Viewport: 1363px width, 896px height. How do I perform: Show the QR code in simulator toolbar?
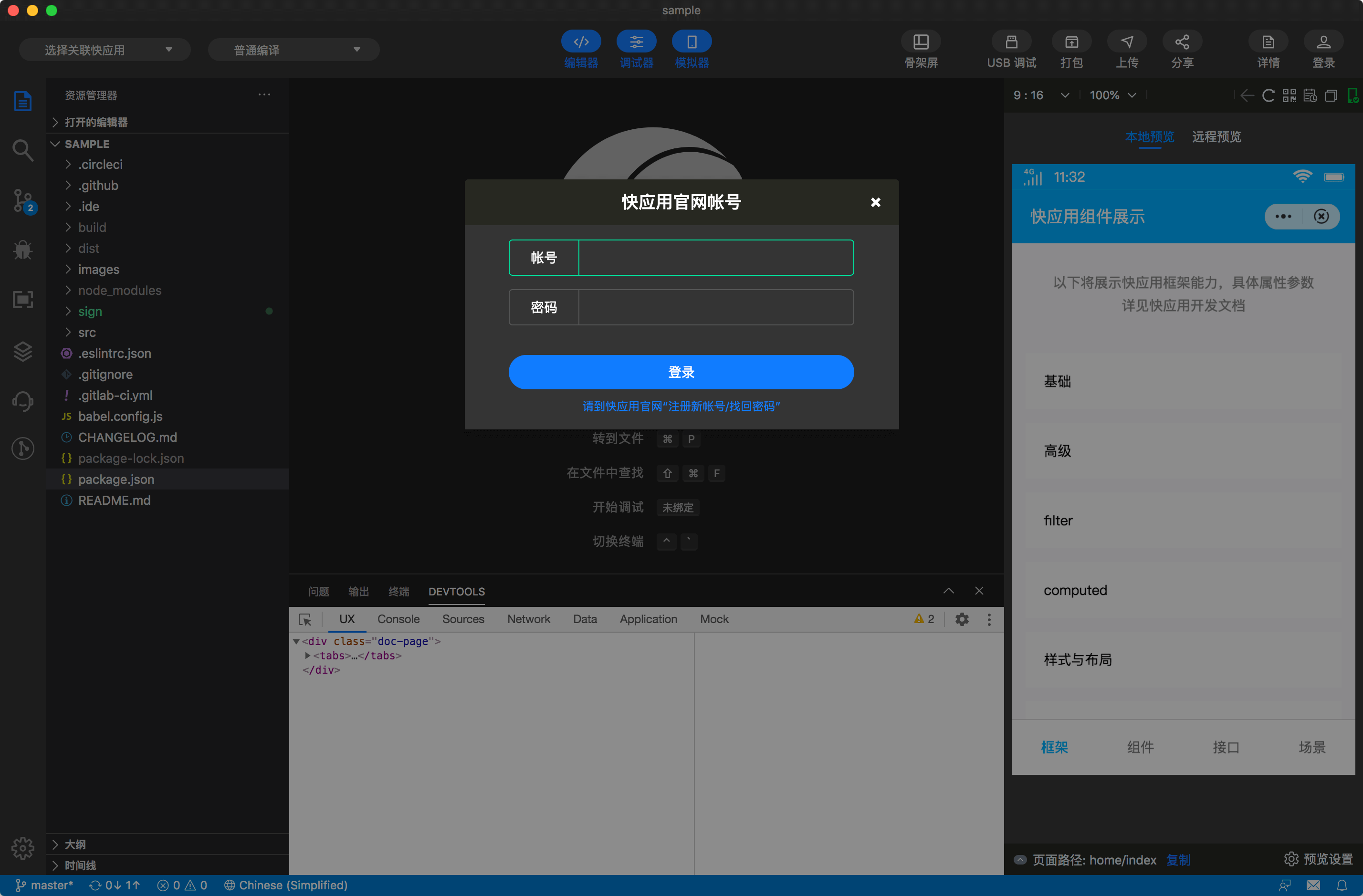tap(1289, 95)
